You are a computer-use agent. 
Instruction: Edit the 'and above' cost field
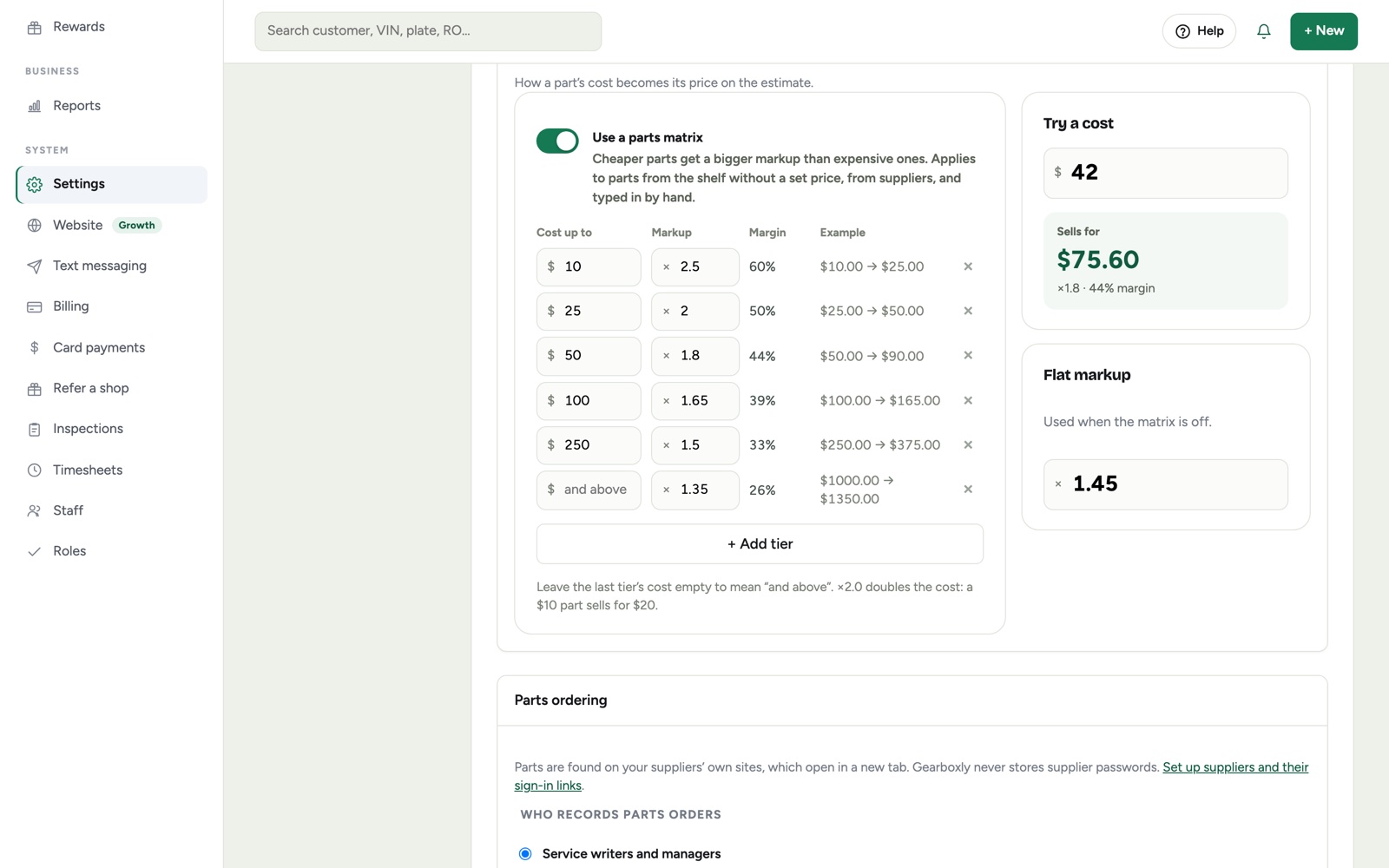point(589,490)
